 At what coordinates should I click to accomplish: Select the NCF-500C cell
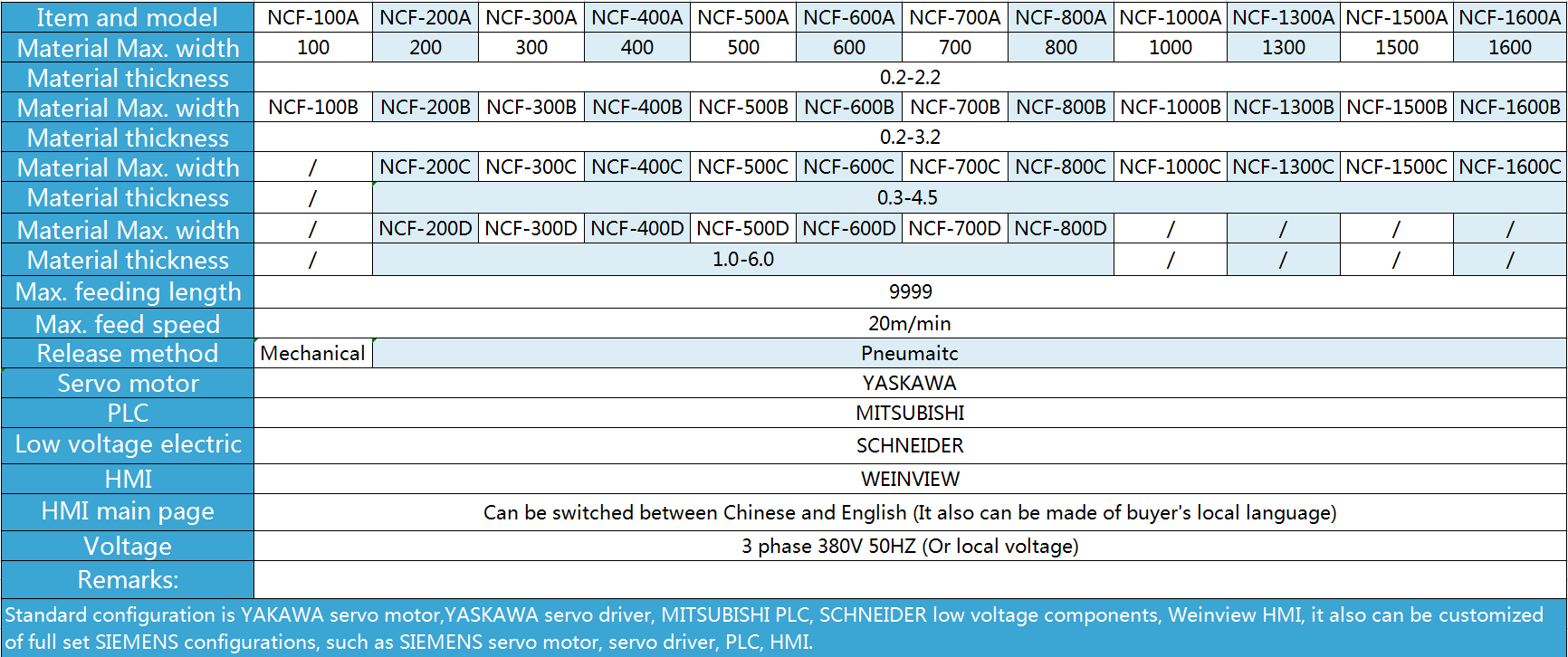[x=743, y=167]
